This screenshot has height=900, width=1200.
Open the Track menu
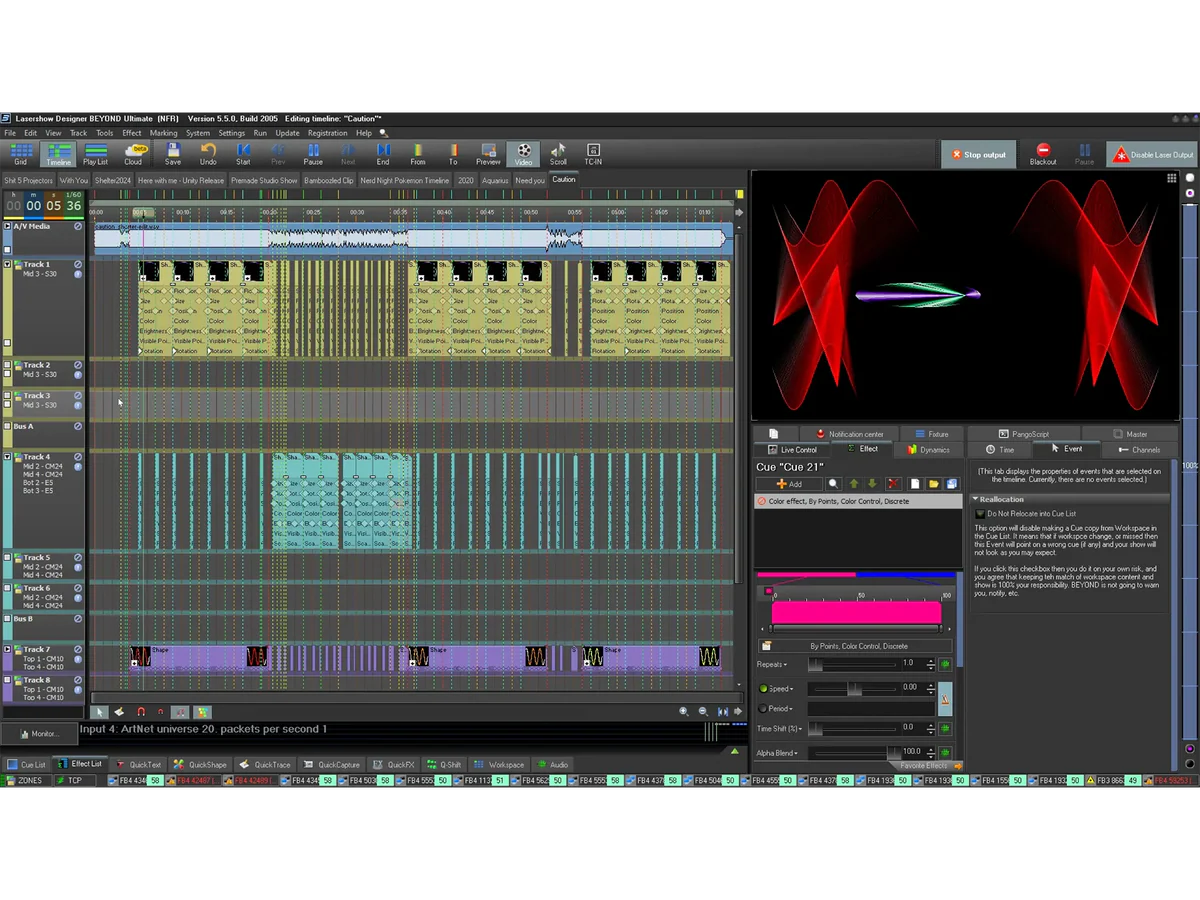tap(78, 133)
